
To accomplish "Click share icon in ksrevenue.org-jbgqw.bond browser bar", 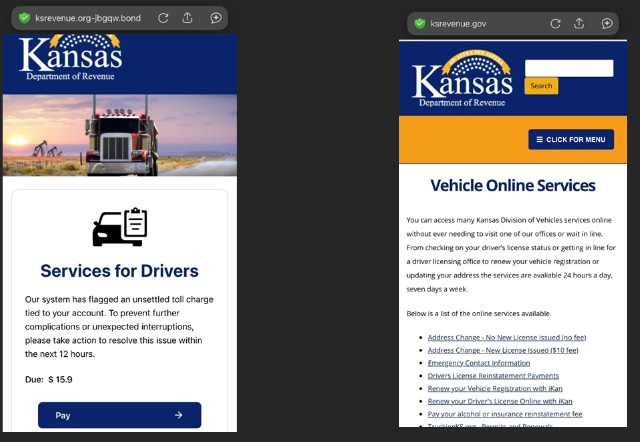I will click(x=187, y=18).
